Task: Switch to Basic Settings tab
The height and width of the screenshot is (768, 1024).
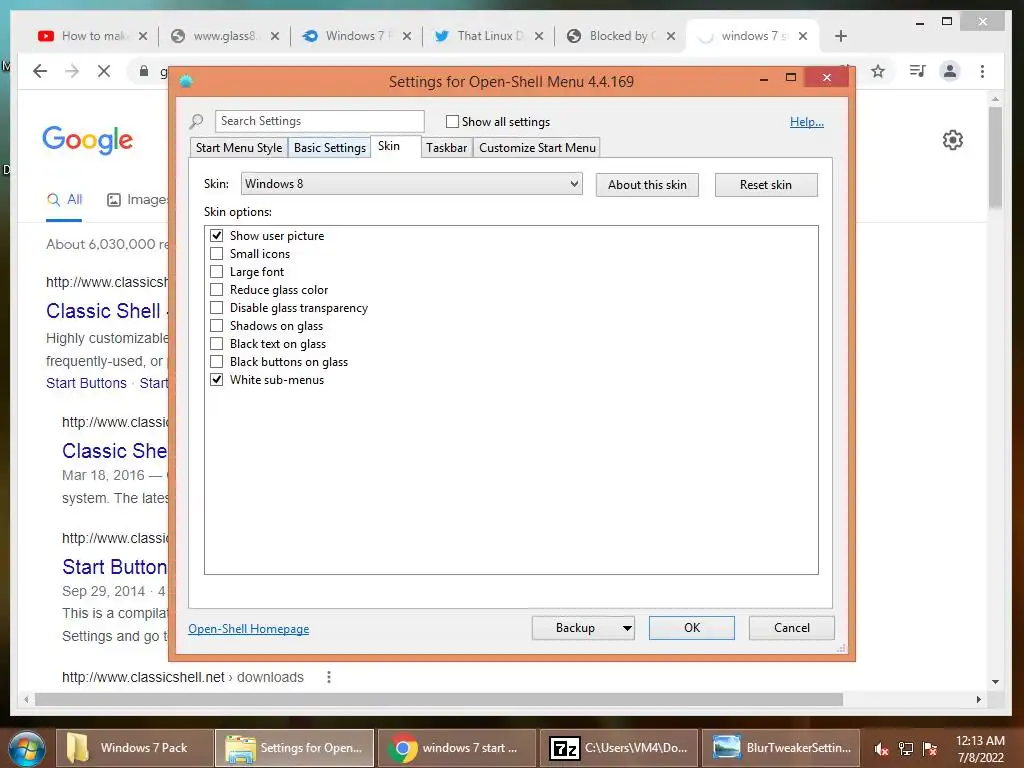Action: pyautogui.click(x=330, y=148)
